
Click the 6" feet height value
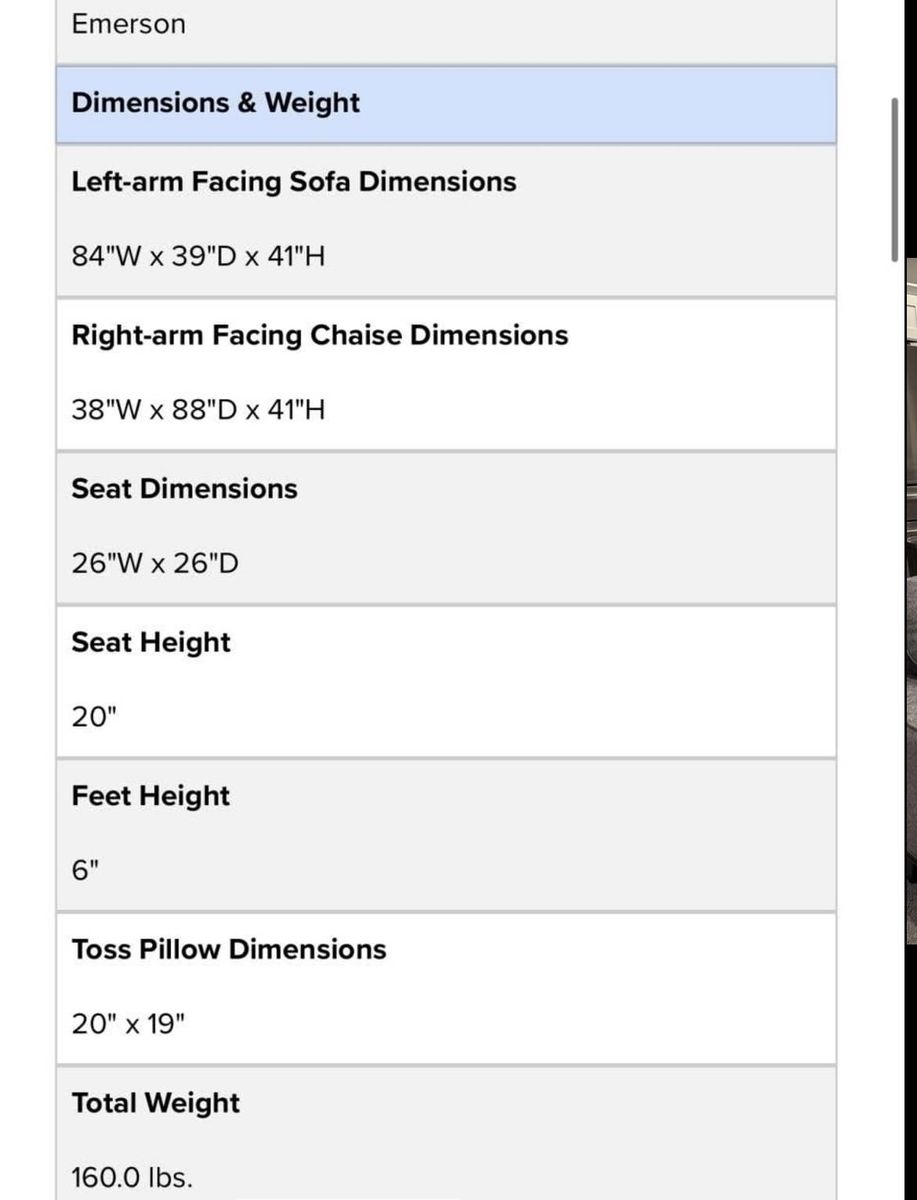coord(86,870)
